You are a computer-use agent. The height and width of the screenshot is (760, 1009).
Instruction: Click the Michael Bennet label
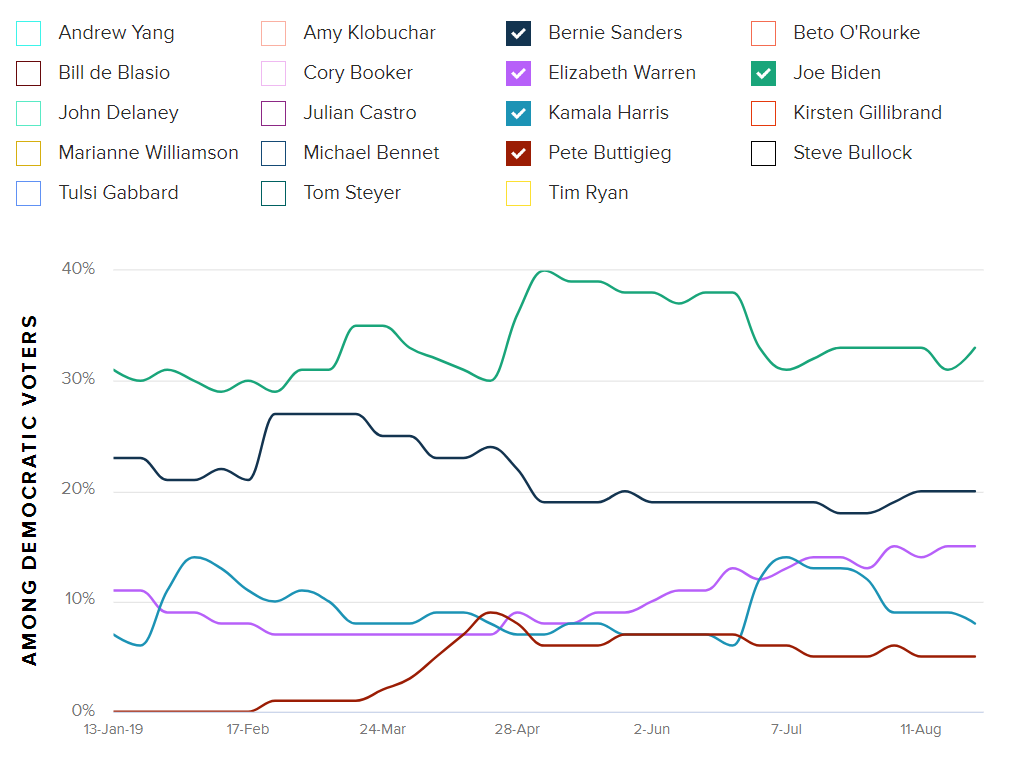coord(371,153)
